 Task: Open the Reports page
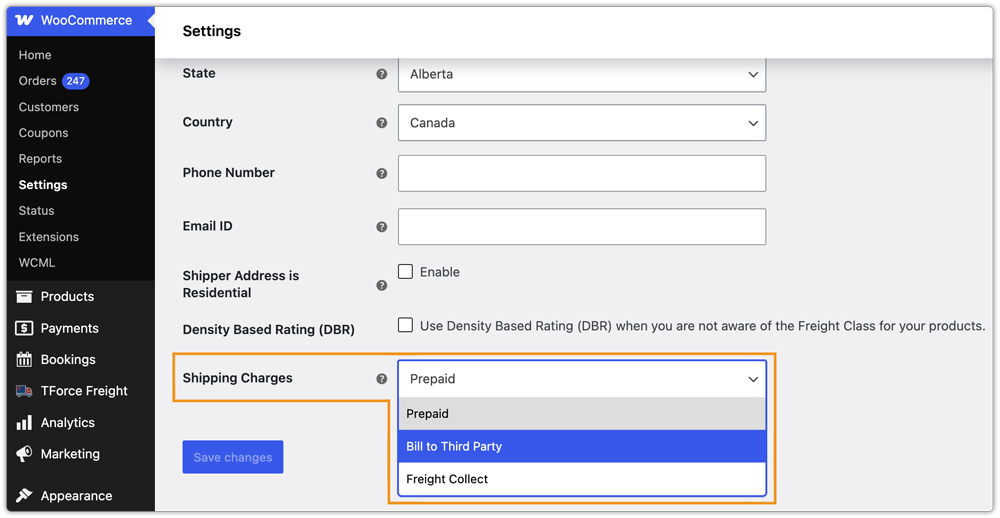tap(40, 159)
